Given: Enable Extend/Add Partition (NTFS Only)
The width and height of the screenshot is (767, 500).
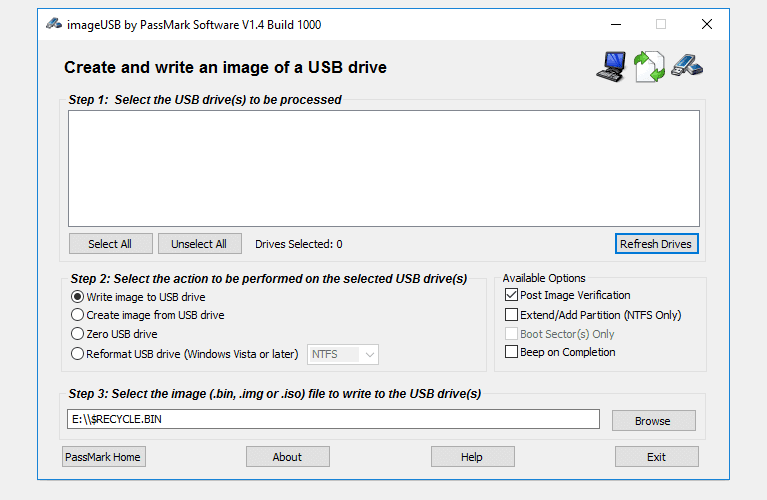Looking at the screenshot, I should (511, 314).
